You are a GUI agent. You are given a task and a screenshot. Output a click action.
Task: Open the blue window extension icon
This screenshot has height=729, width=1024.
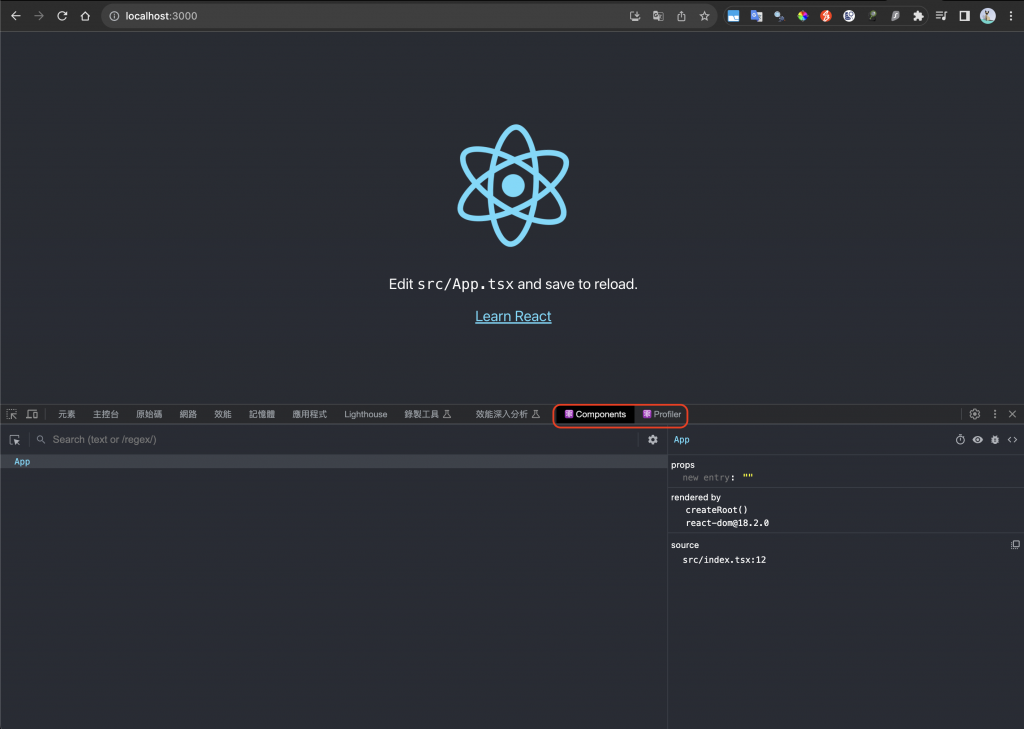(x=733, y=16)
